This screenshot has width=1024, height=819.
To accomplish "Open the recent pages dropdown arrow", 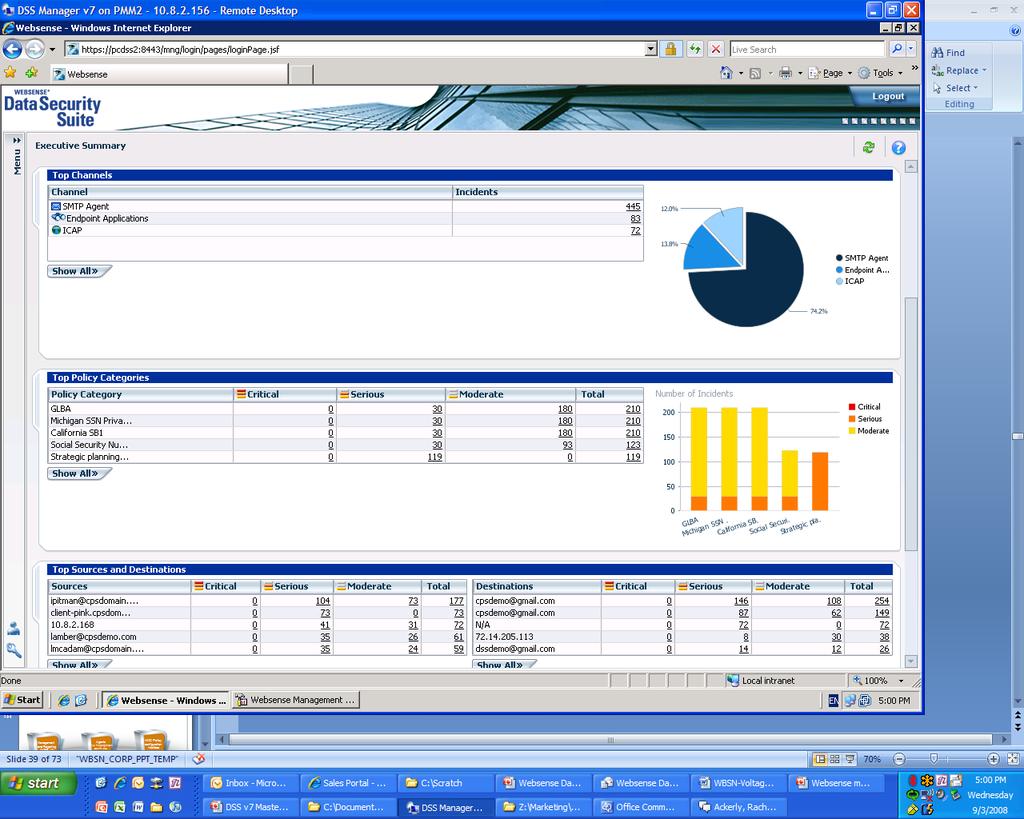I will click(x=52, y=49).
